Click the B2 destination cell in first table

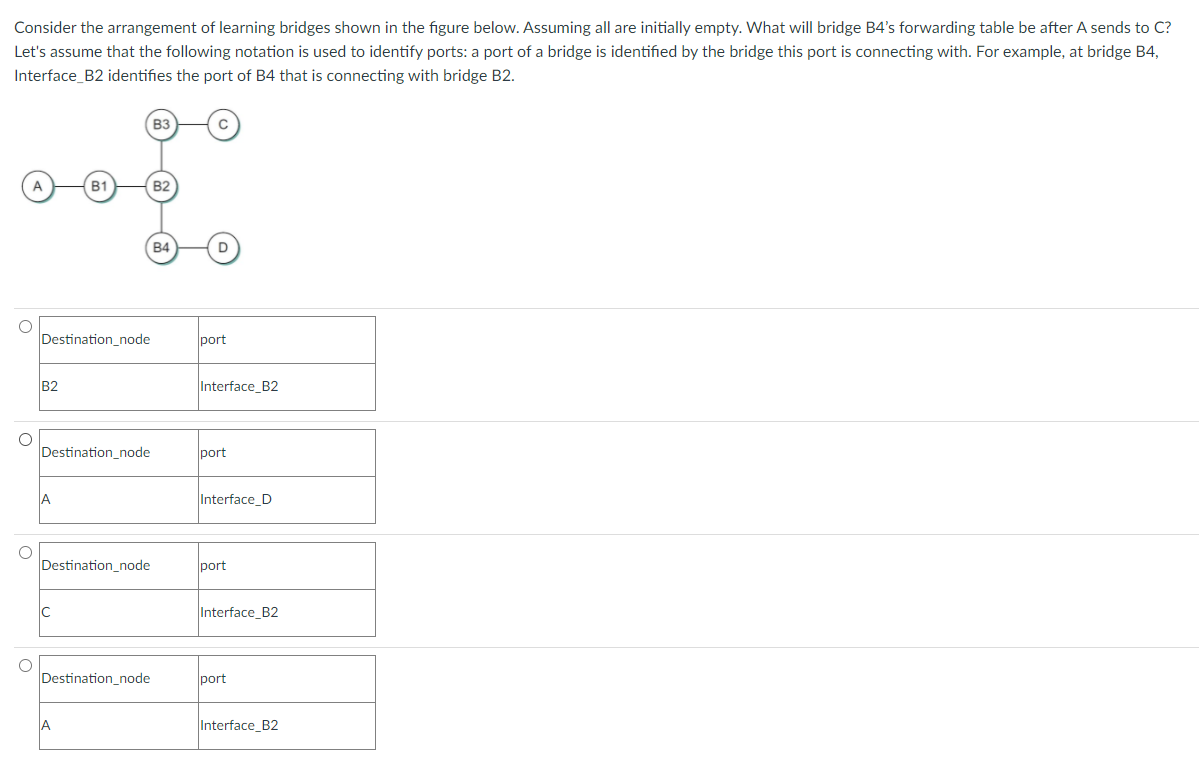click(119, 387)
